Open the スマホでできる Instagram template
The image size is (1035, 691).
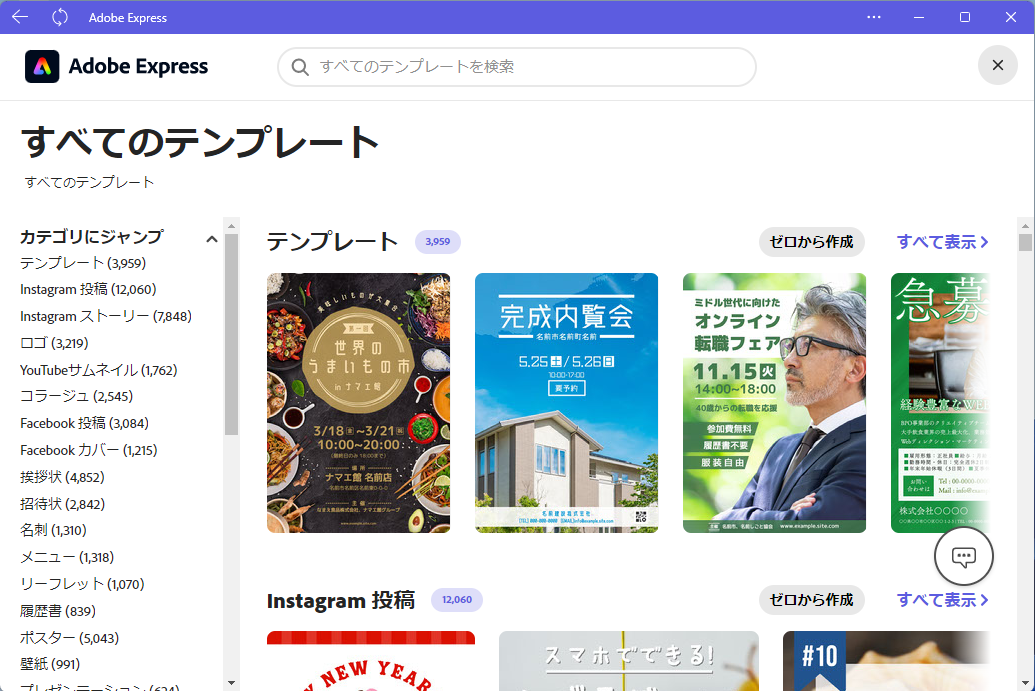(x=629, y=661)
